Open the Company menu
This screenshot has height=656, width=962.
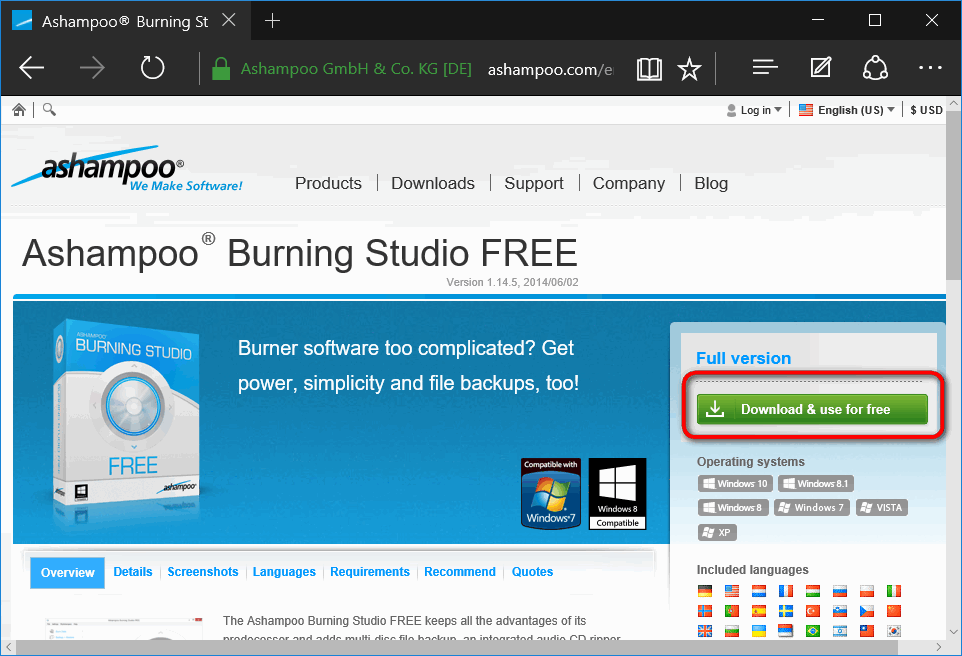629,183
